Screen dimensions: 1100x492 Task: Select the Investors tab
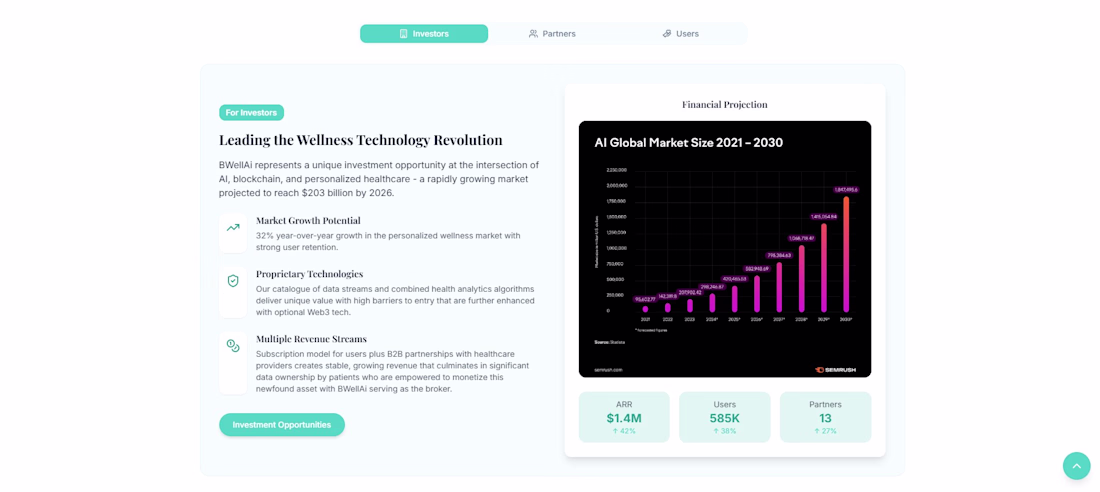tap(424, 34)
